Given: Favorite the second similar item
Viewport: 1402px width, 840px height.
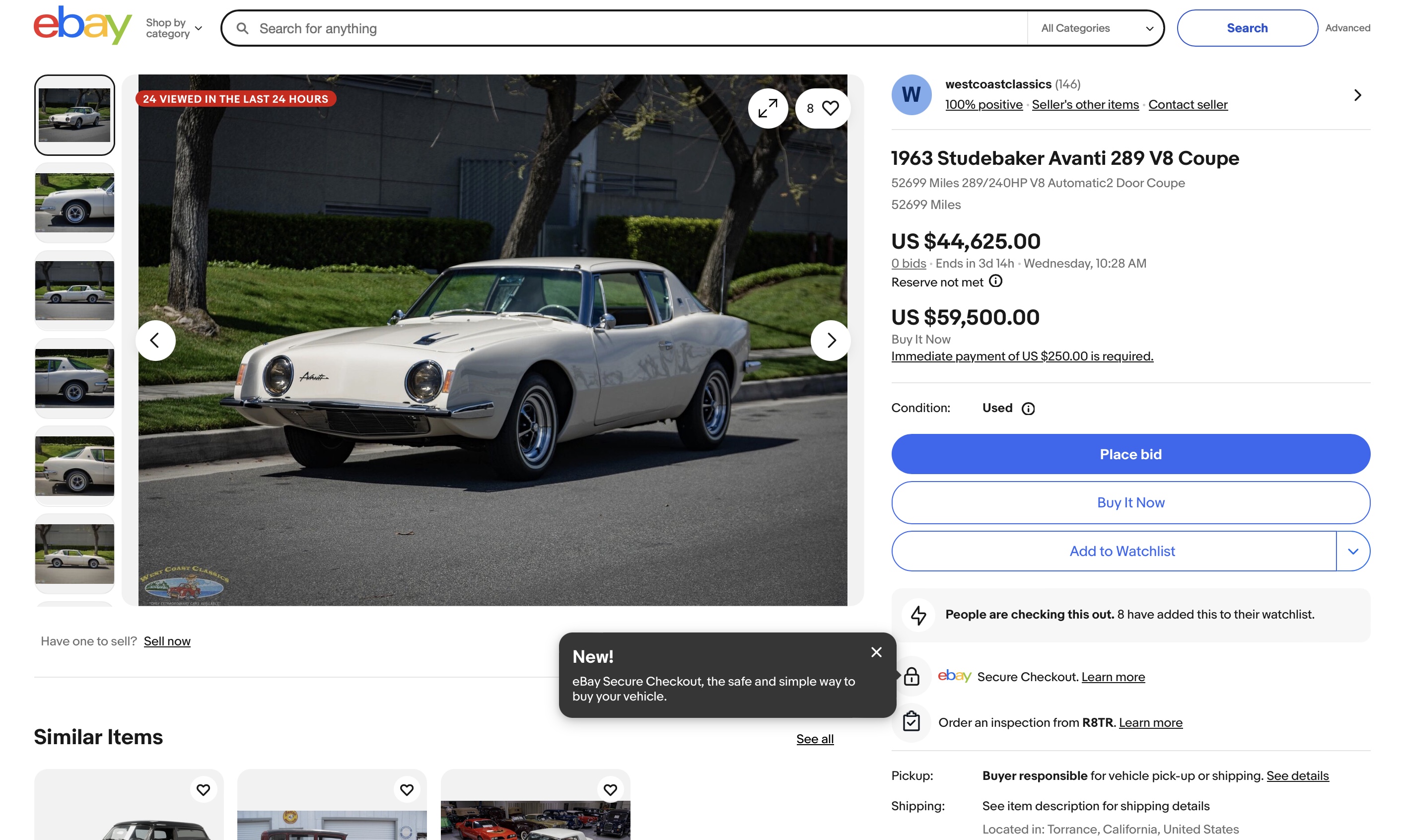Looking at the screenshot, I should (407, 789).
